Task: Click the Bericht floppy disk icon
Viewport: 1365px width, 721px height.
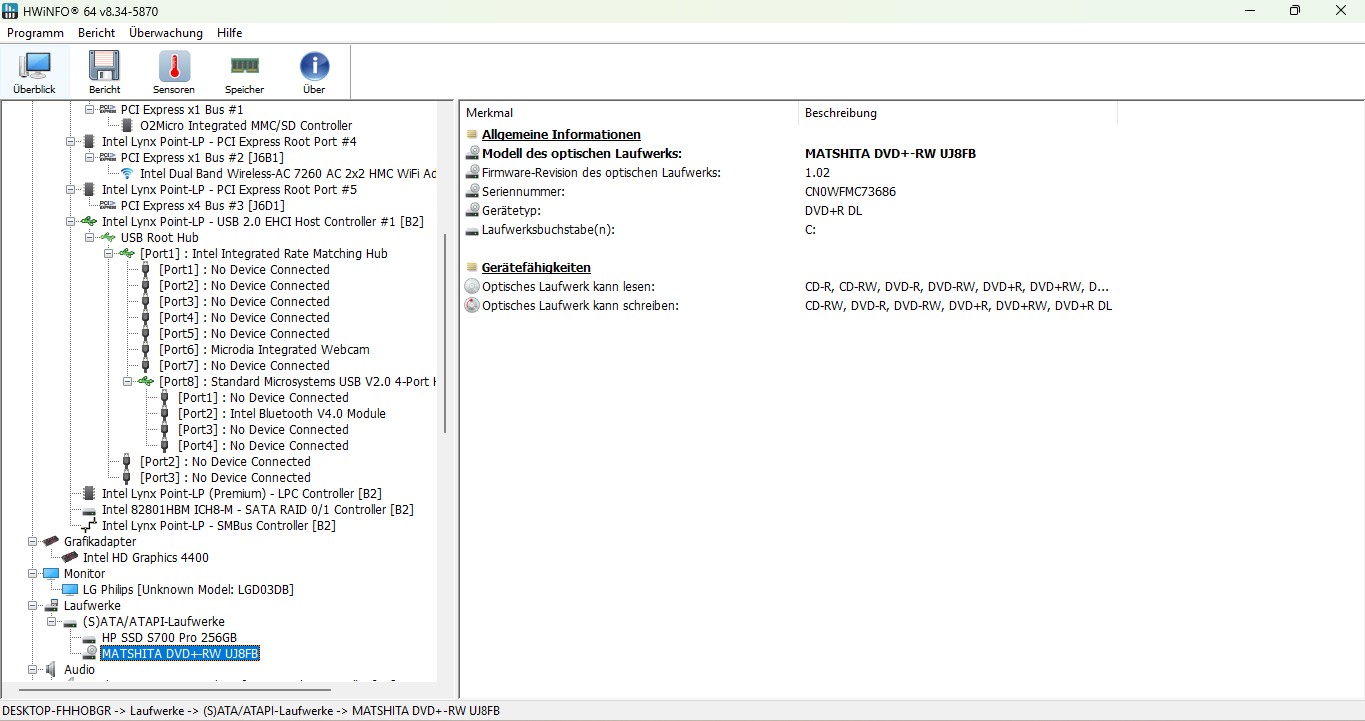Action: point(104,73)
